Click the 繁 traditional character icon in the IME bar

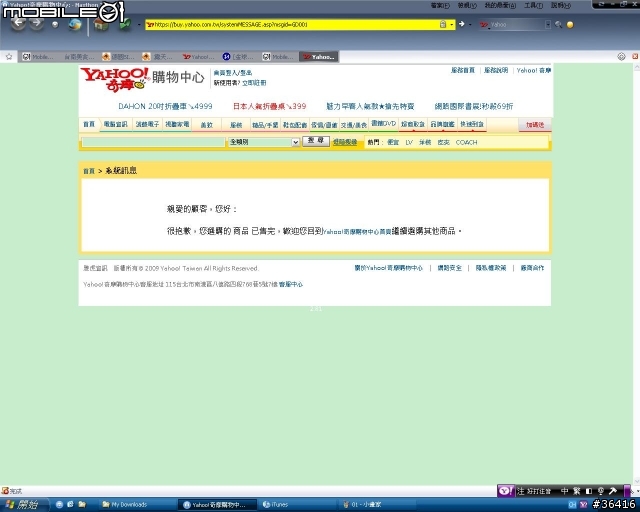[577, 491]
